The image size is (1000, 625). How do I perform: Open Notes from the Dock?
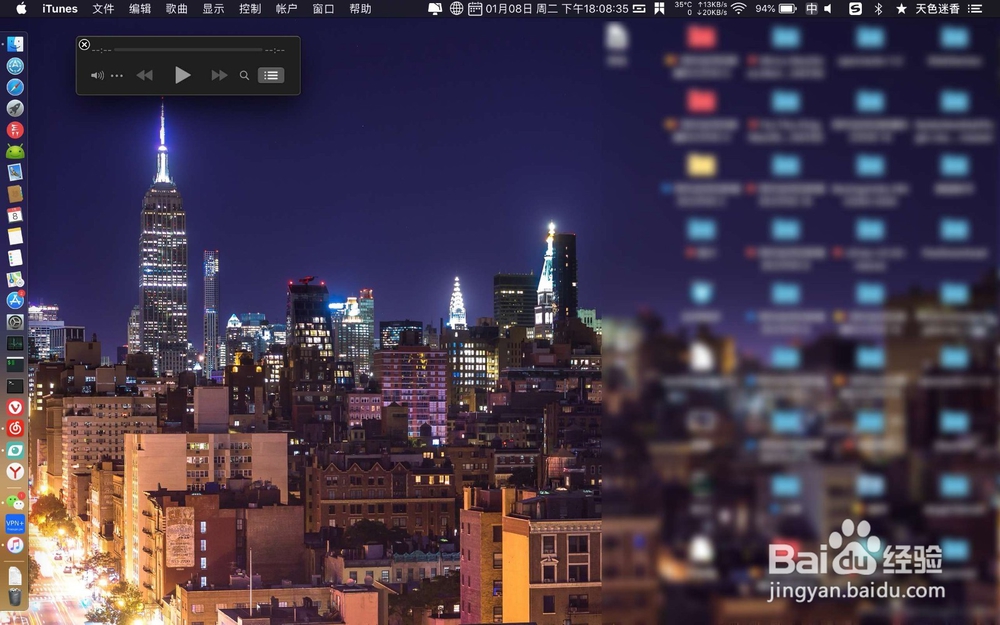(x=15, y=237)
